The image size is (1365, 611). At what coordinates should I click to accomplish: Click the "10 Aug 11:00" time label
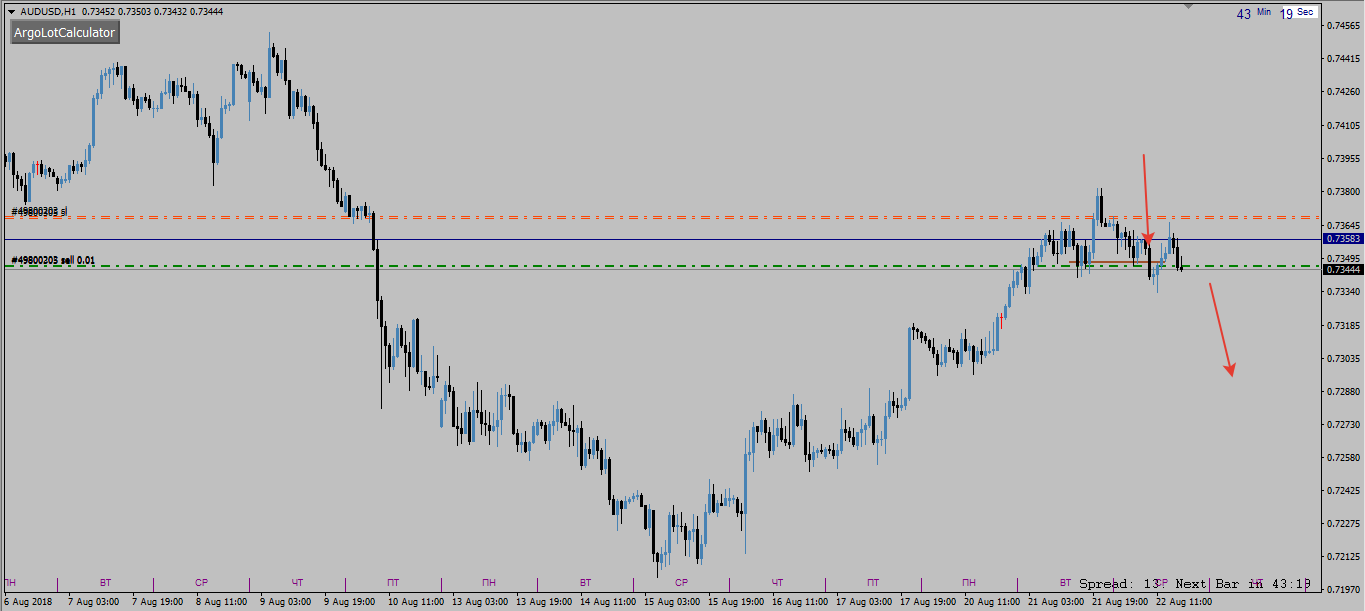(x=416, y=602)
